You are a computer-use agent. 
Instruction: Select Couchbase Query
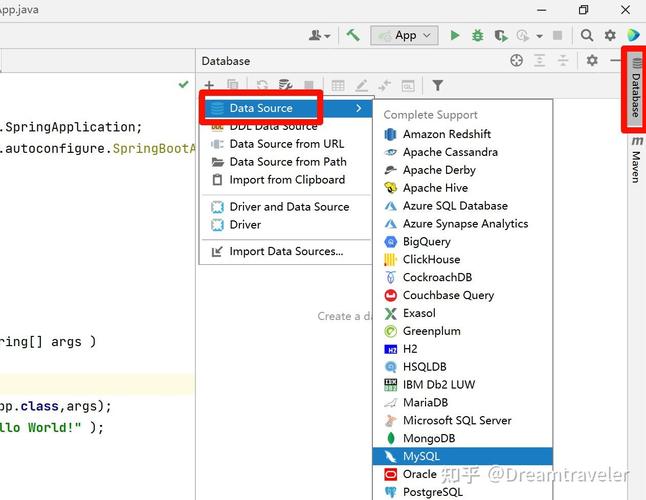click(462, 295)
